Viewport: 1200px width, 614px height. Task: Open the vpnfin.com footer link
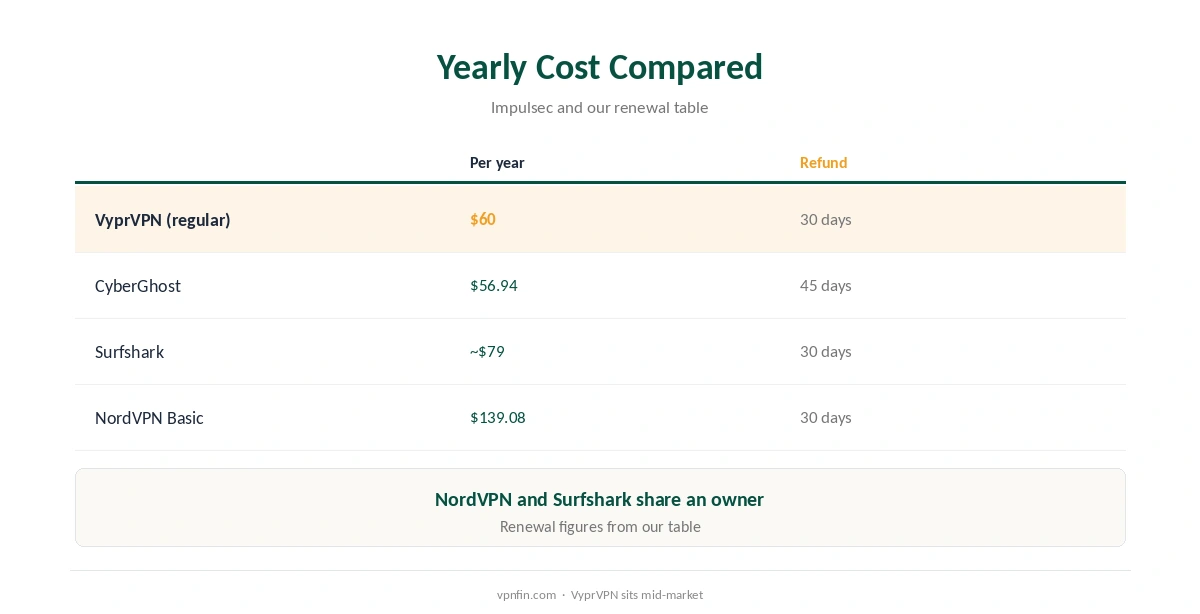click(x=526, y=594)
